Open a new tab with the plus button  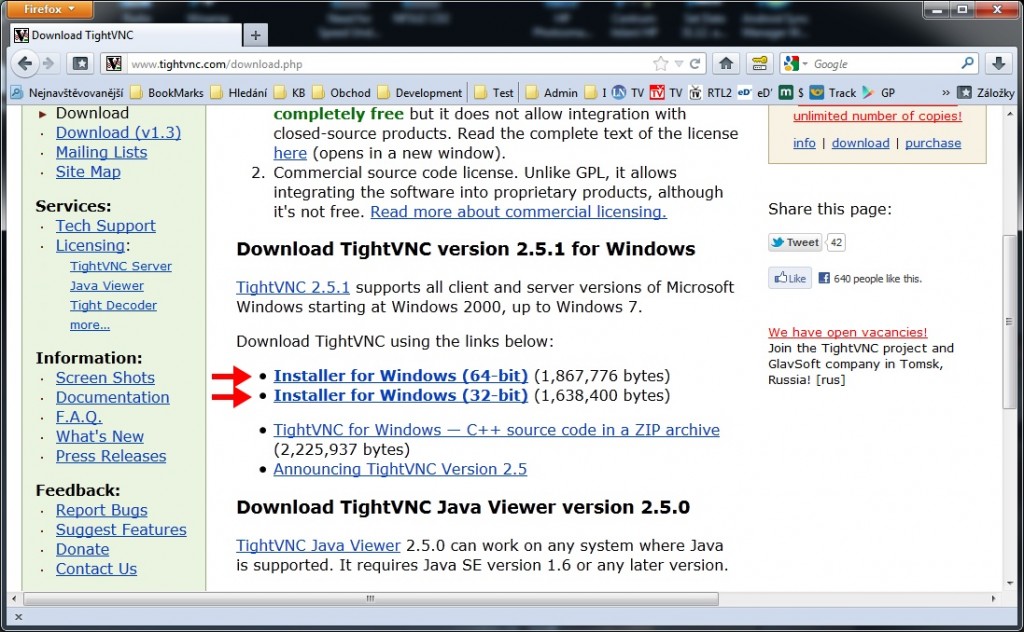pyautogui.click(x=255, y=35)
